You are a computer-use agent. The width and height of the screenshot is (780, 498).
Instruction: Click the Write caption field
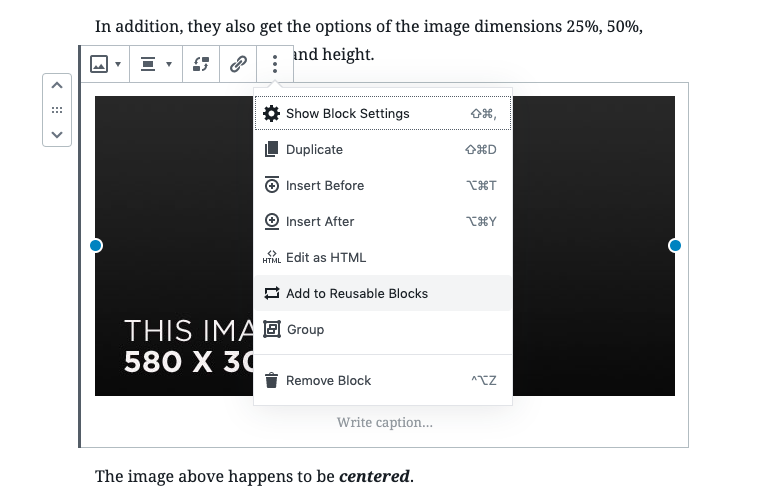(385, 423)
